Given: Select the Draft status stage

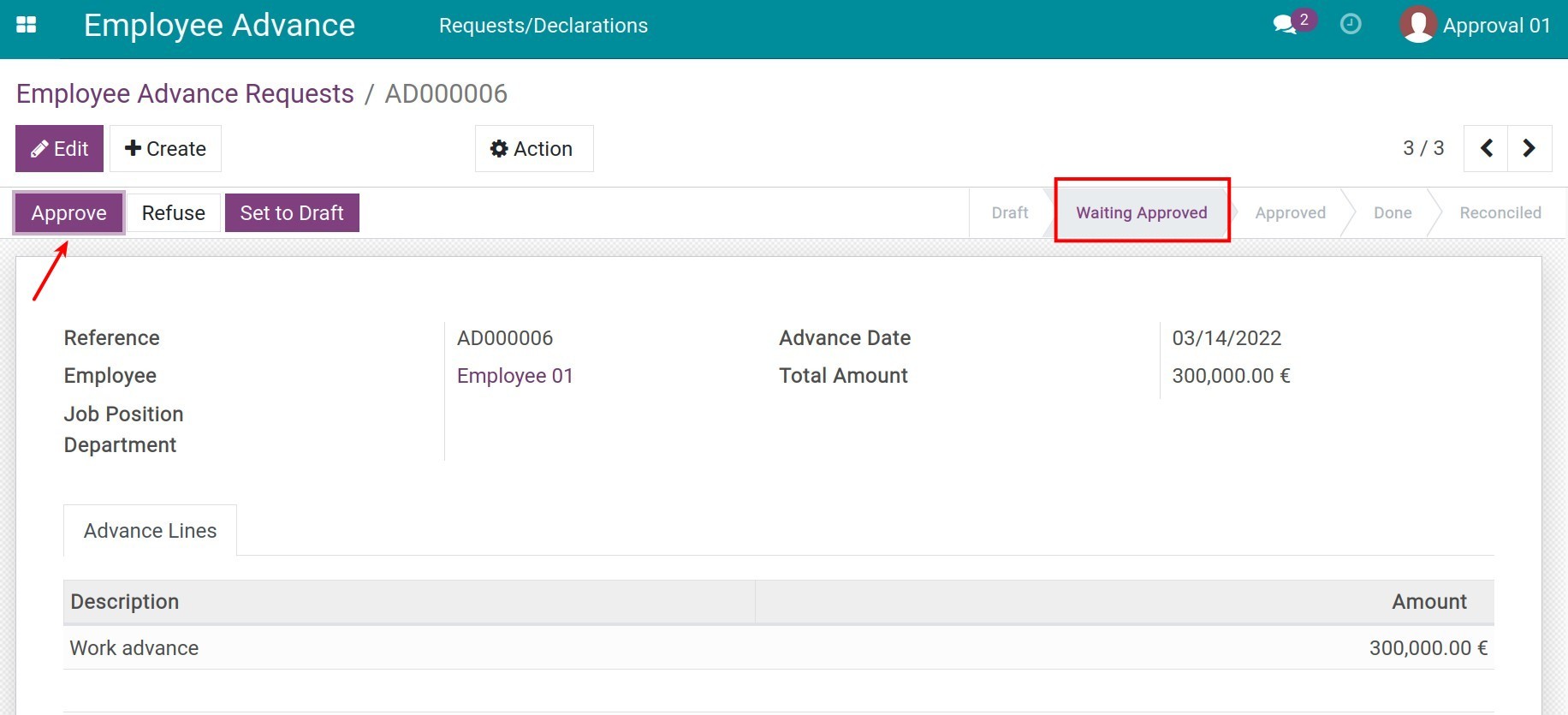Looking at the screenshot, I should [x=1009, y=213].
